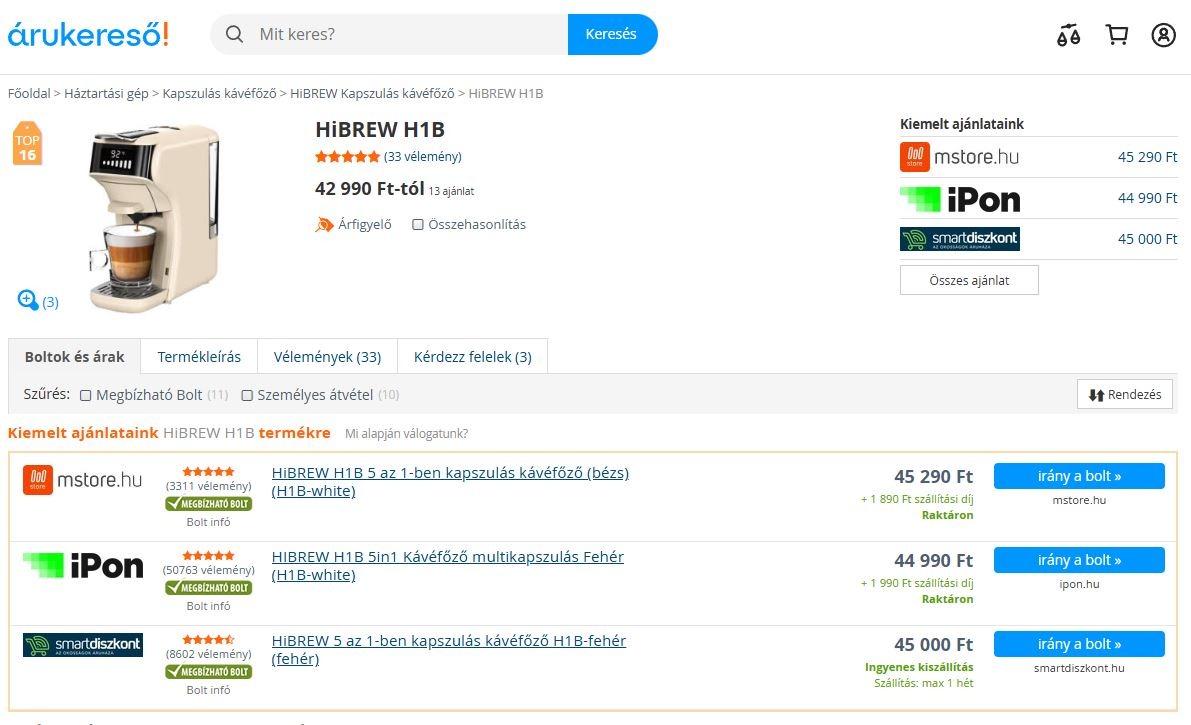
Task: Click the search magnifier icon
Action: tap(235, 34)
